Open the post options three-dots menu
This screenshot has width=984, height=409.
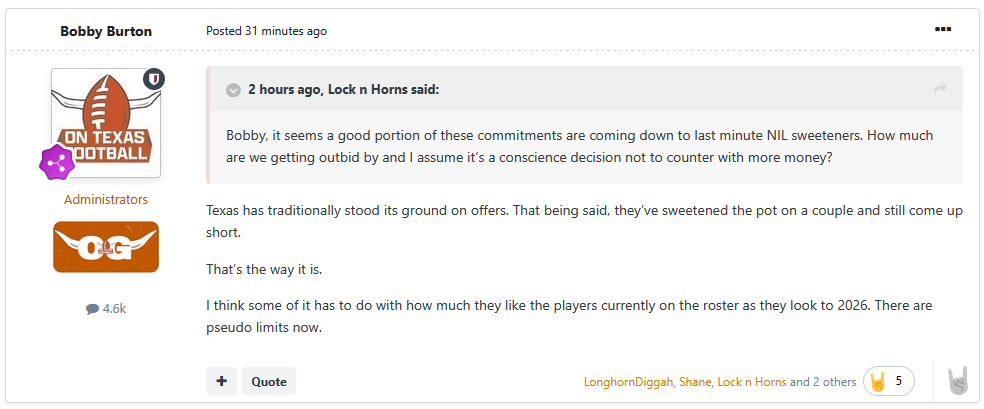[x=943, y=29]
